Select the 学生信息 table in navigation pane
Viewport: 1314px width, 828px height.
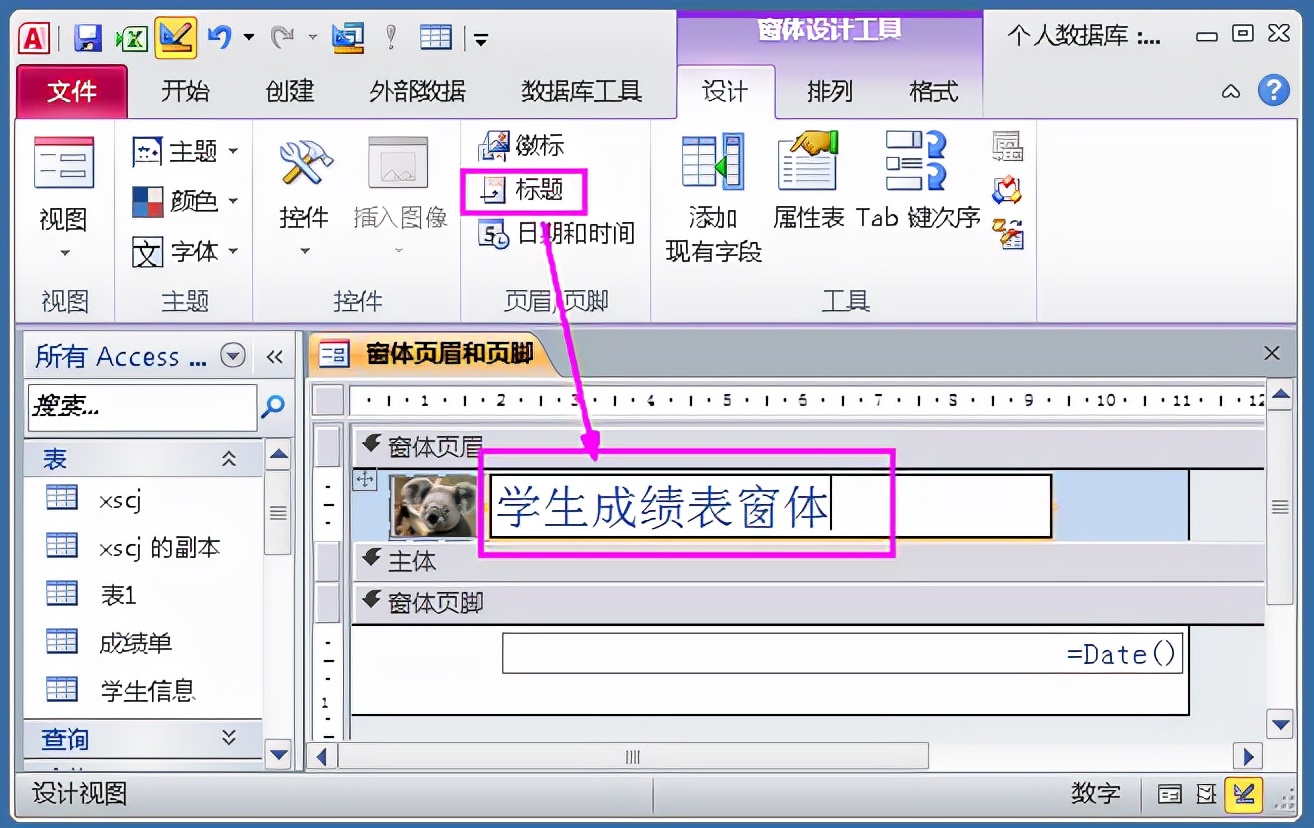[138, 690]
